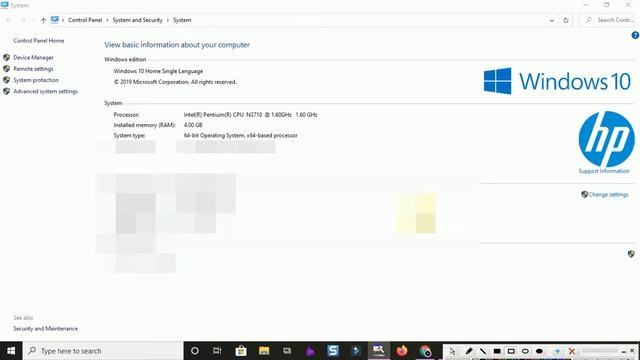Open the purple taskbar app icon
Image resolution: width=640 pixels, height=360 pixels.
tap(310, 351)
